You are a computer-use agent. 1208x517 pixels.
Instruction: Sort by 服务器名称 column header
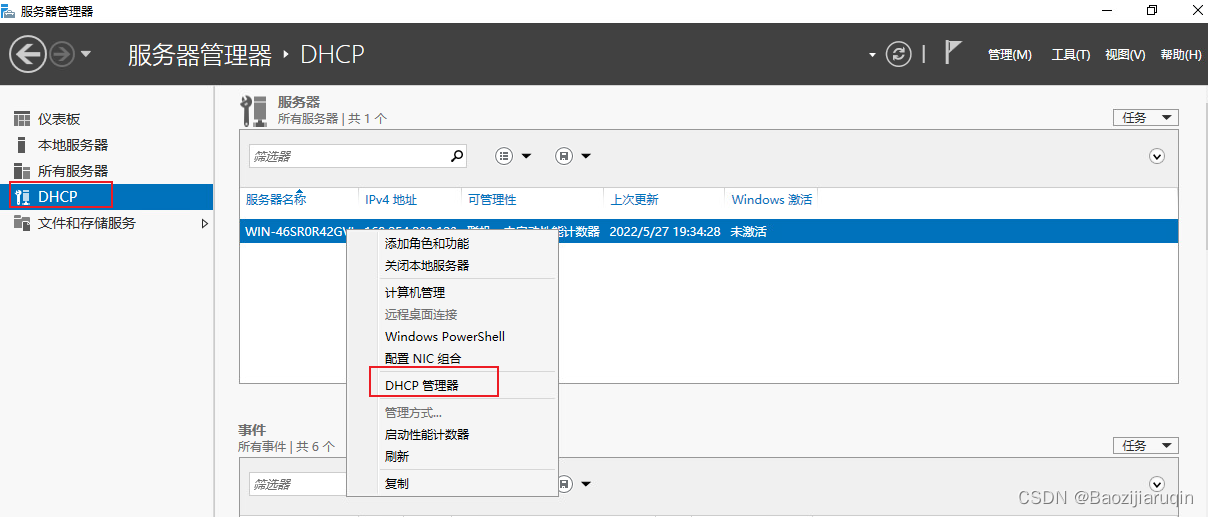click(276, 199)
